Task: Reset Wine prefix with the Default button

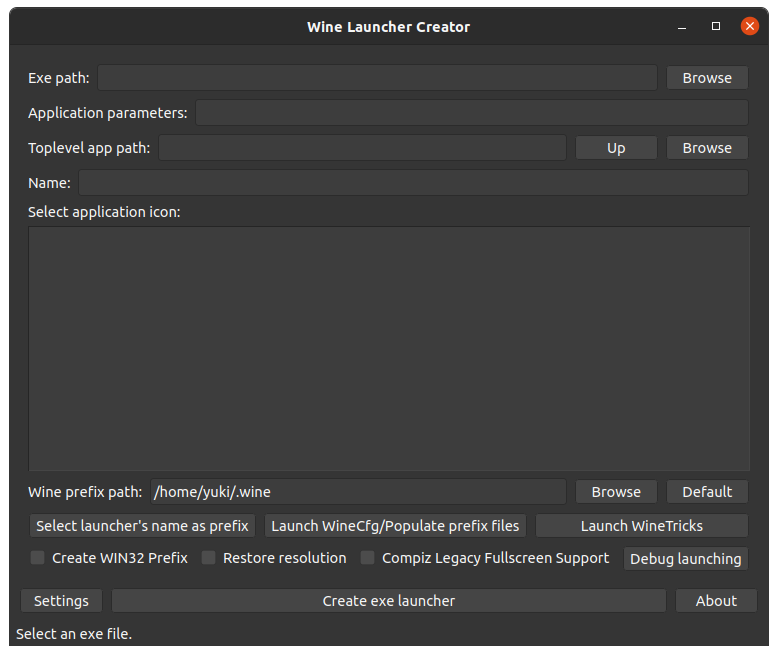Action: point(707,492)
